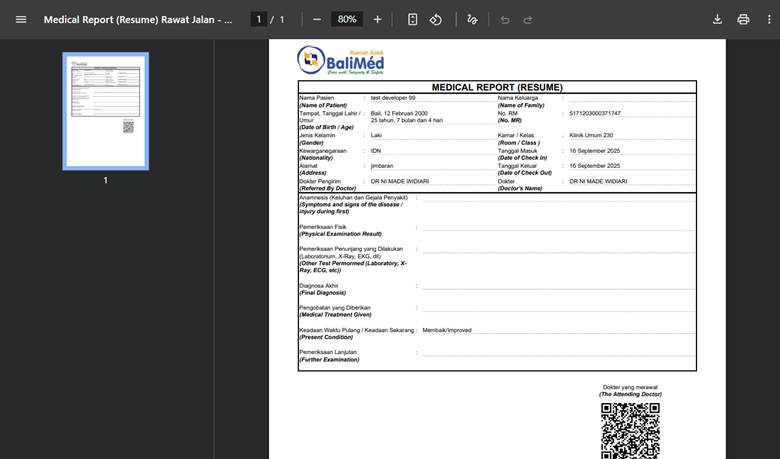The width and height of the screenshot is (780, 459).
Task: Click the fit to page icon
Action: pyautogui.click(x=413, y=19)
